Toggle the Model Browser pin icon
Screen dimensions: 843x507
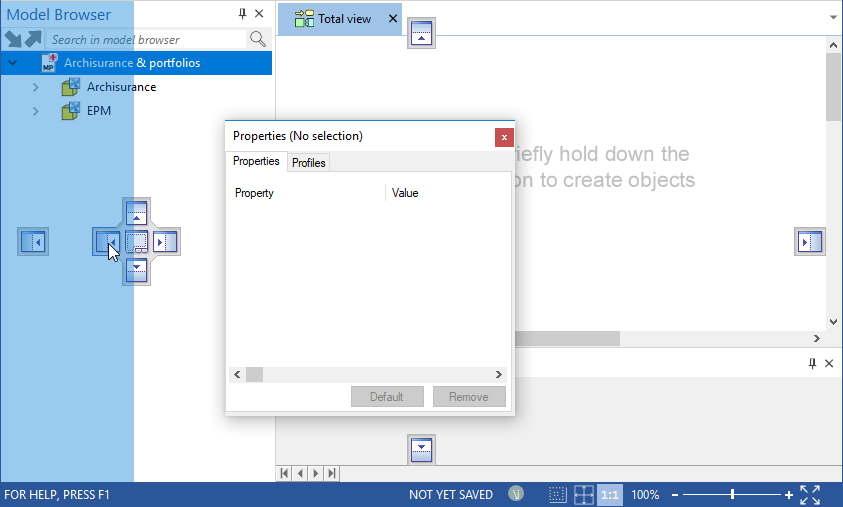click(242, 14)
